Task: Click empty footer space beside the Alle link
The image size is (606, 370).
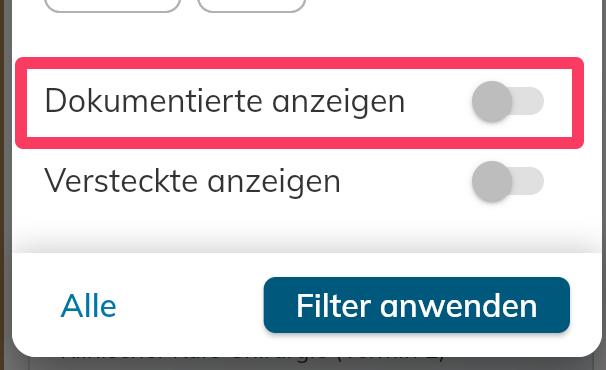Action: [x=189, y=305]
